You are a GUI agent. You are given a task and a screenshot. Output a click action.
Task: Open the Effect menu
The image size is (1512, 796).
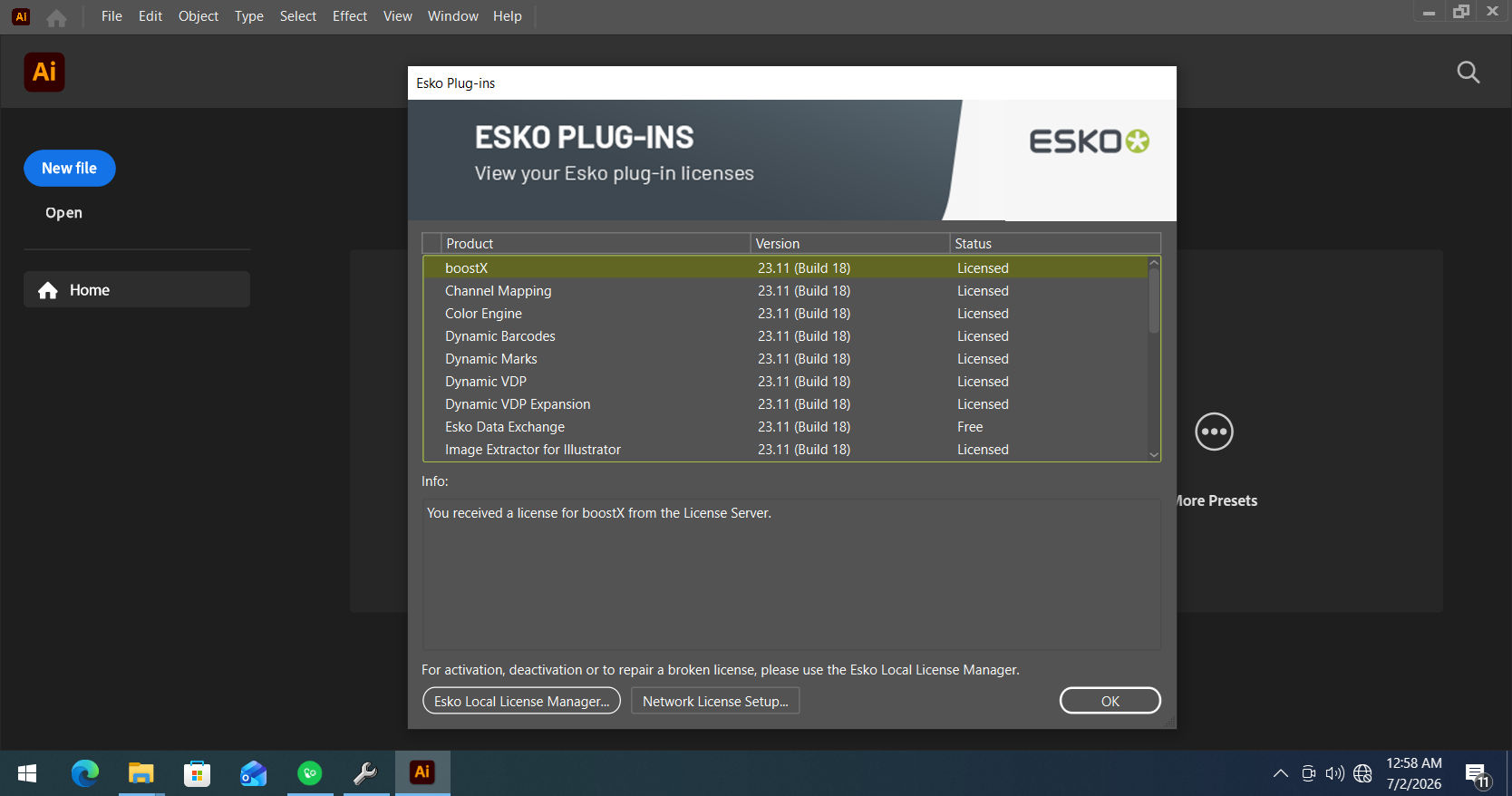tap(350, 16)
